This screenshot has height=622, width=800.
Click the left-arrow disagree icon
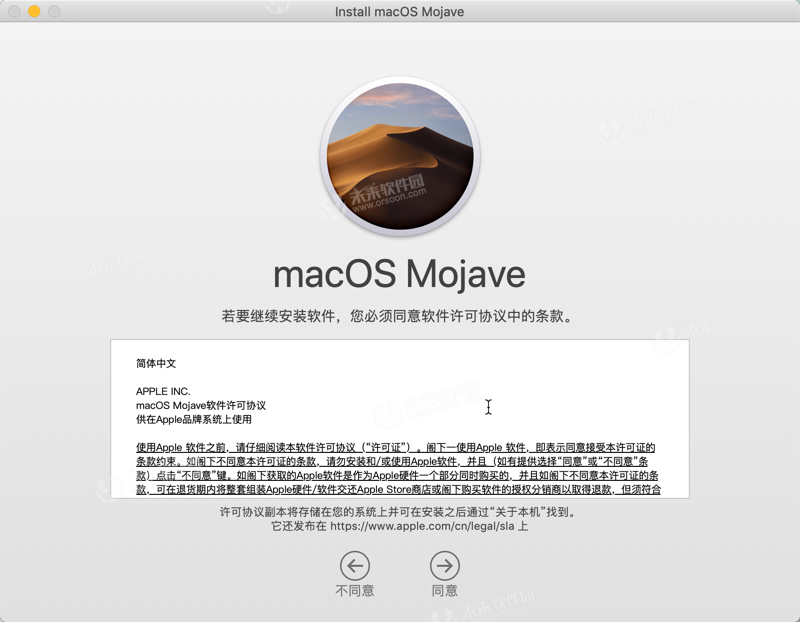coord(355,565)
